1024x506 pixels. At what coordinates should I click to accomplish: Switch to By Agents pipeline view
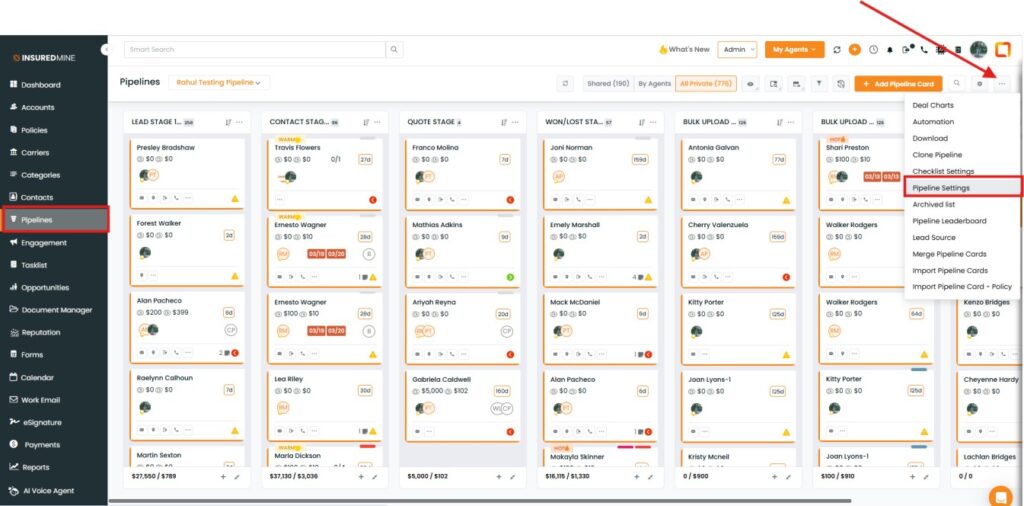[655, 84]
